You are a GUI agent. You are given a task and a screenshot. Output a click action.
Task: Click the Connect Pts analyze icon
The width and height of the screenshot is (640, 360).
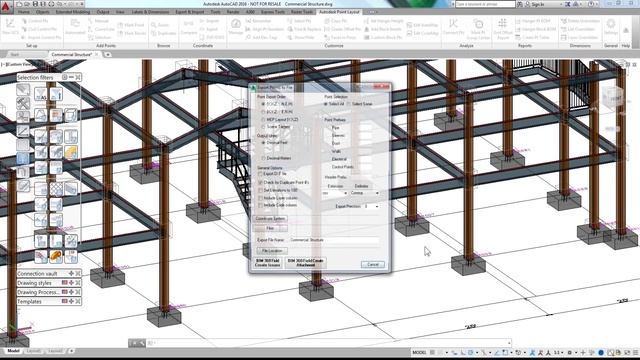[x=453, y=28]
